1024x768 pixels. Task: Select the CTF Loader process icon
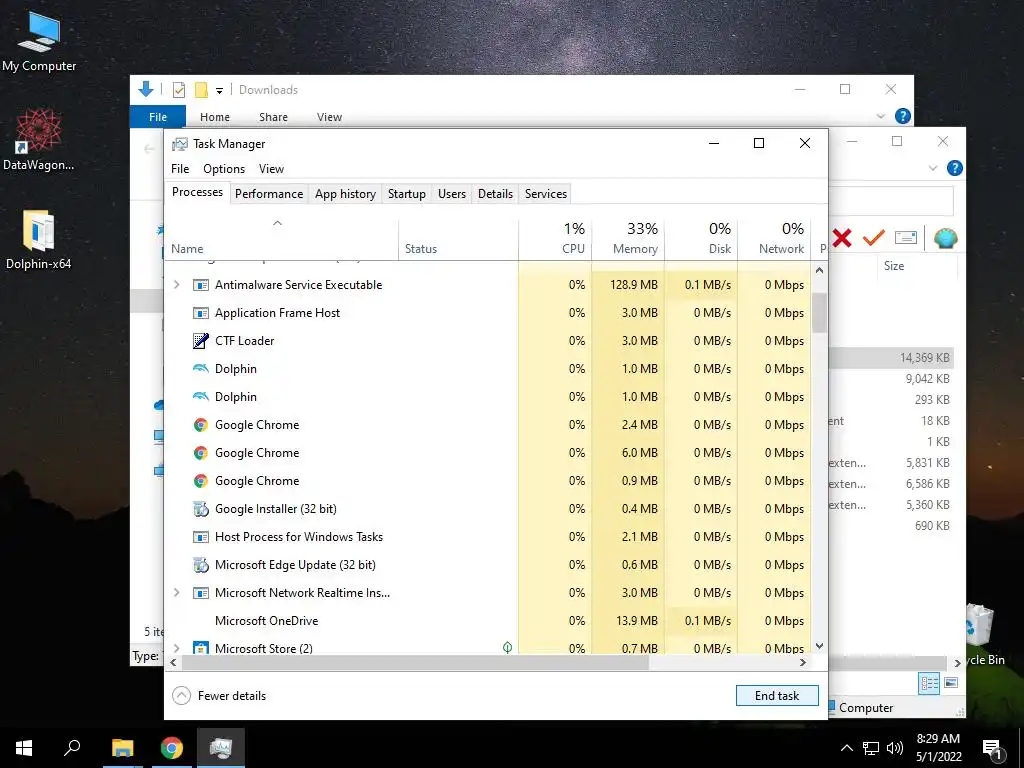pos(200,341)
